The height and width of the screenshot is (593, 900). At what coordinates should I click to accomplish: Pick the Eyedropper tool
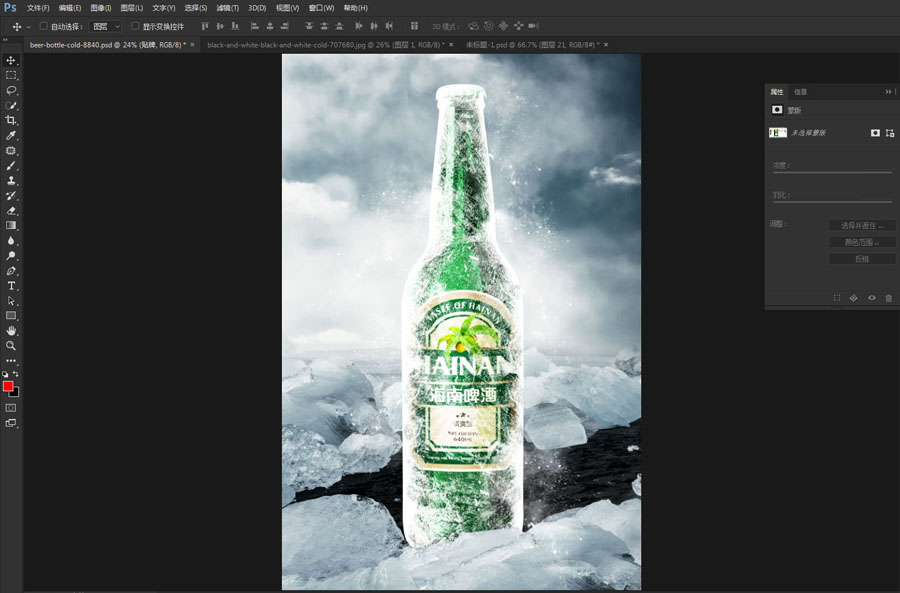pyautogui.click(x=11, y=135)
